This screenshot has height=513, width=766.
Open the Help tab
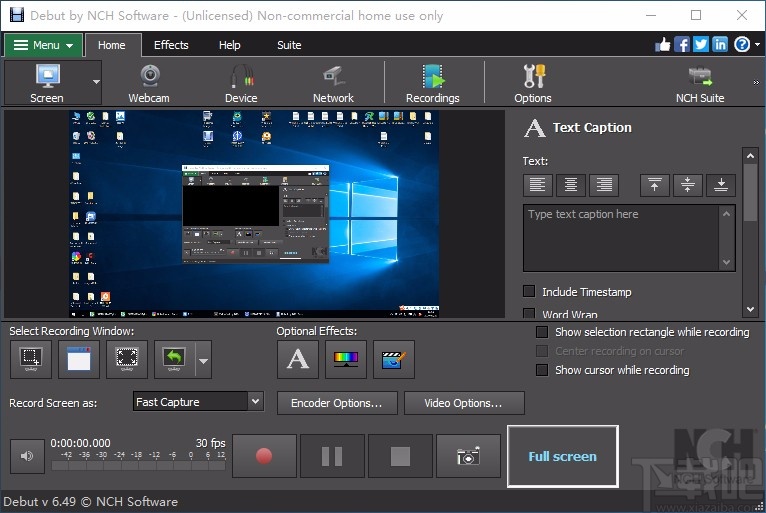230,45
